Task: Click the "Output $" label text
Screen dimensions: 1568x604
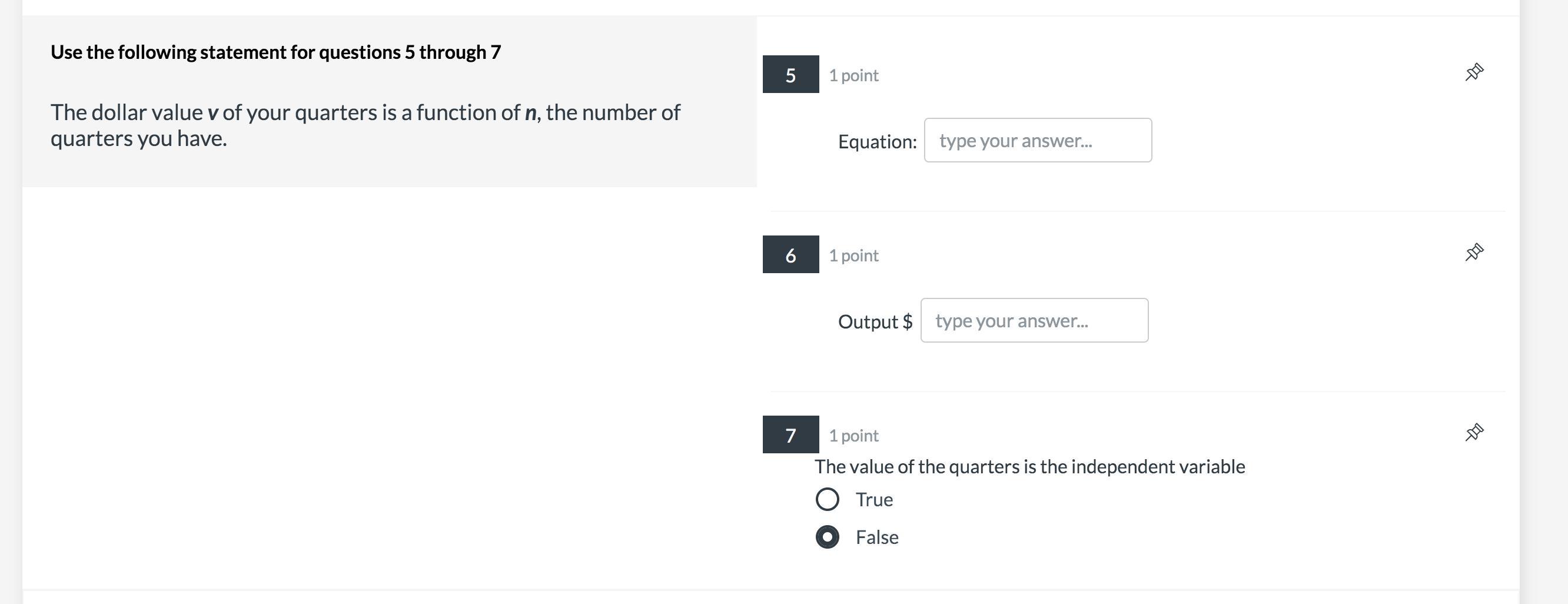Action: click(875, 322)
